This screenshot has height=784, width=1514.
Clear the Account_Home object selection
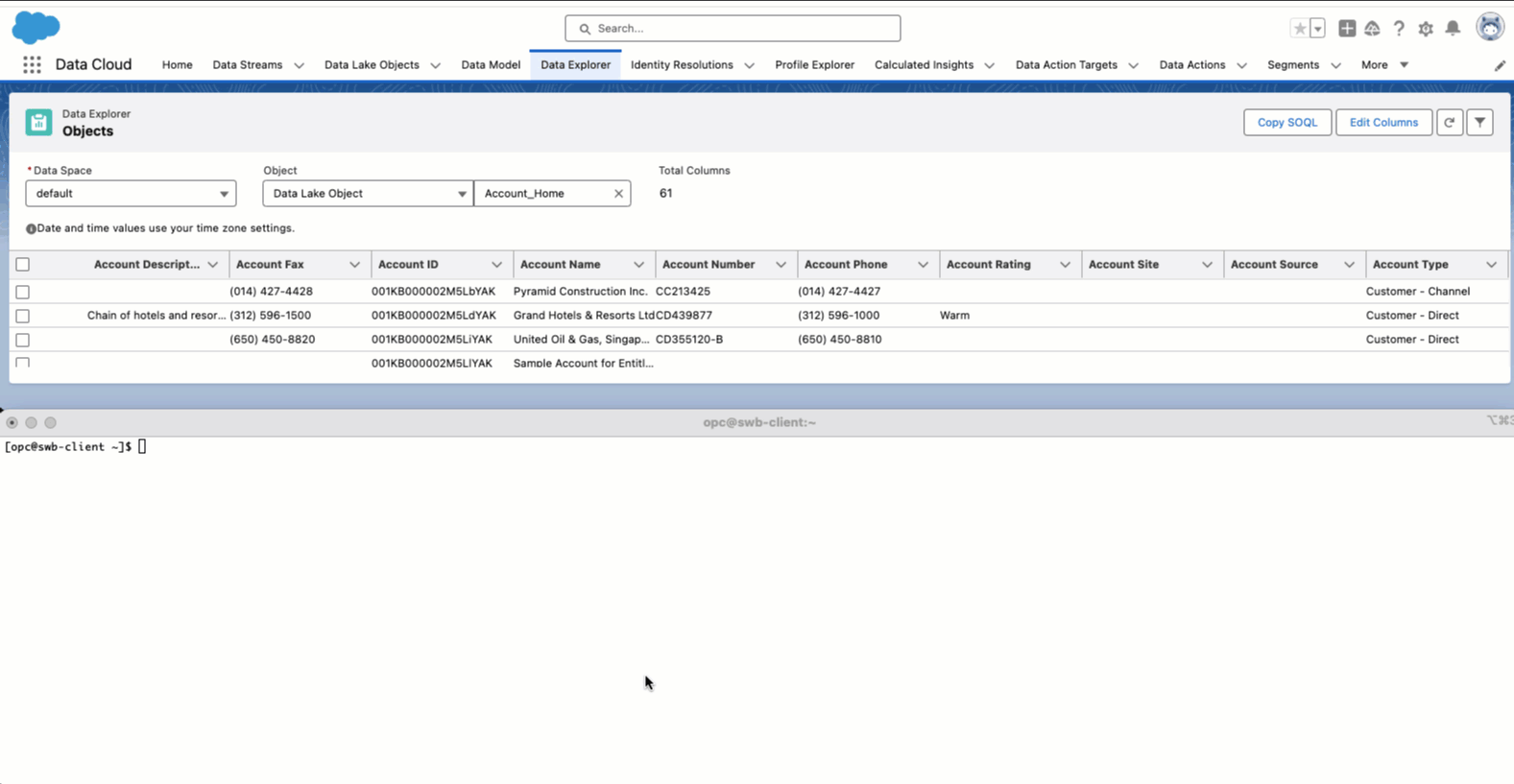[x=618, y=194]
